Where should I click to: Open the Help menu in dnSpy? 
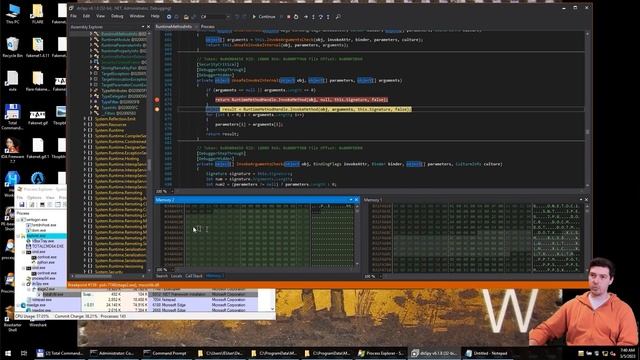[x=155, y=16]
